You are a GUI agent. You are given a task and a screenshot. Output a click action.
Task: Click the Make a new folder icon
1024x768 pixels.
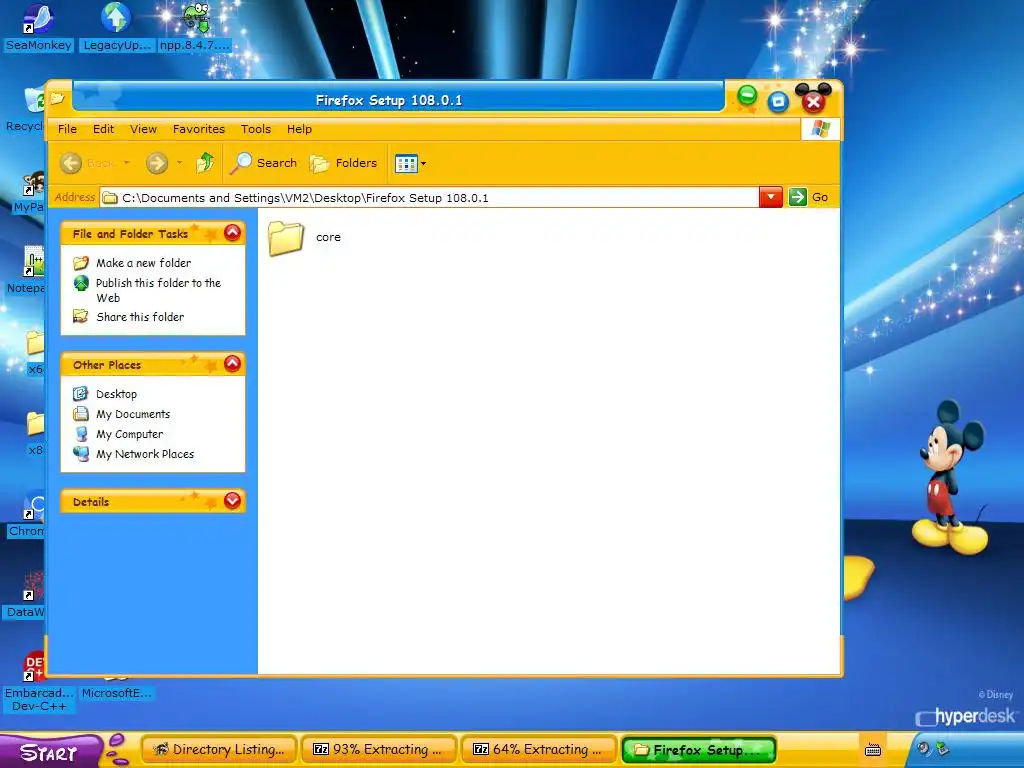(x=81, y=263)
